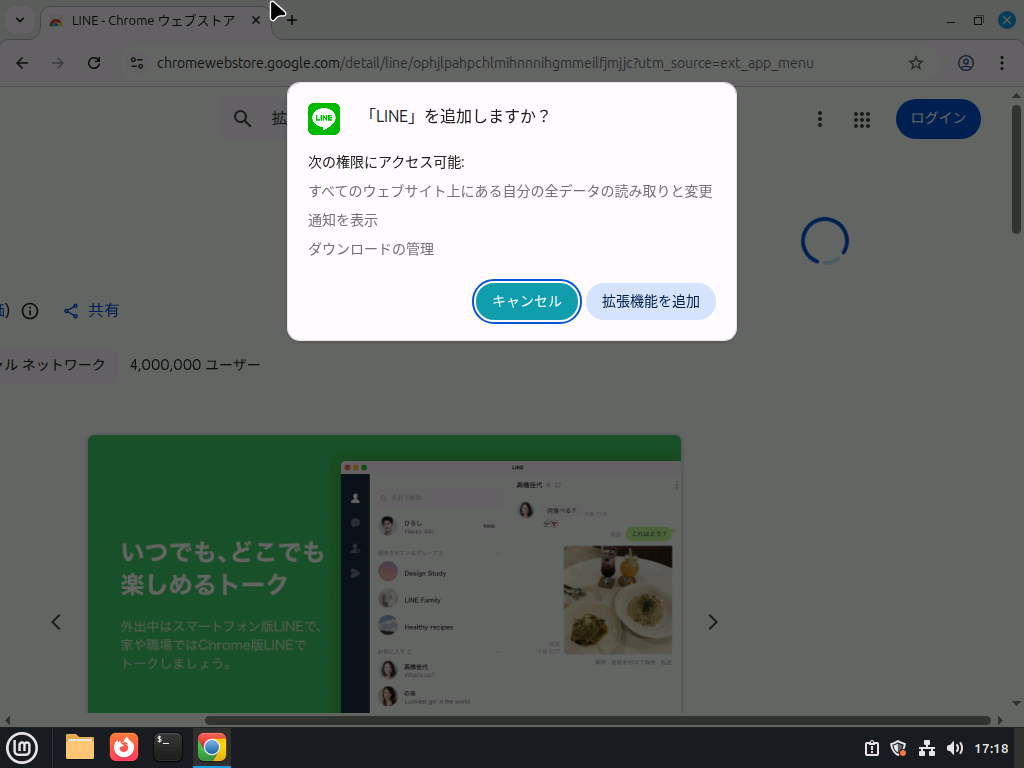Open the Chrome Web Store search magnifier
The height and width of the screenshot is (768, 1024).
pyautogui.click(x=241, y=117)
